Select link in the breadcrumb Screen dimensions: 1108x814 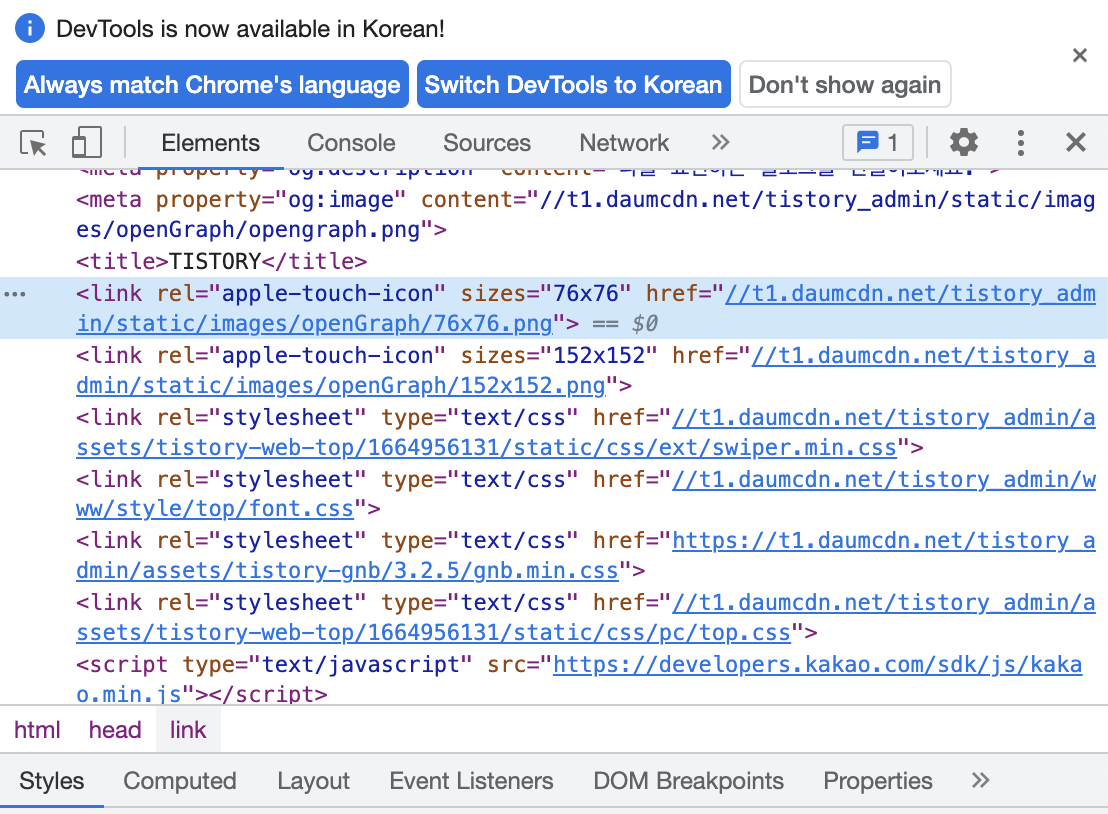(x=188, y=730)
